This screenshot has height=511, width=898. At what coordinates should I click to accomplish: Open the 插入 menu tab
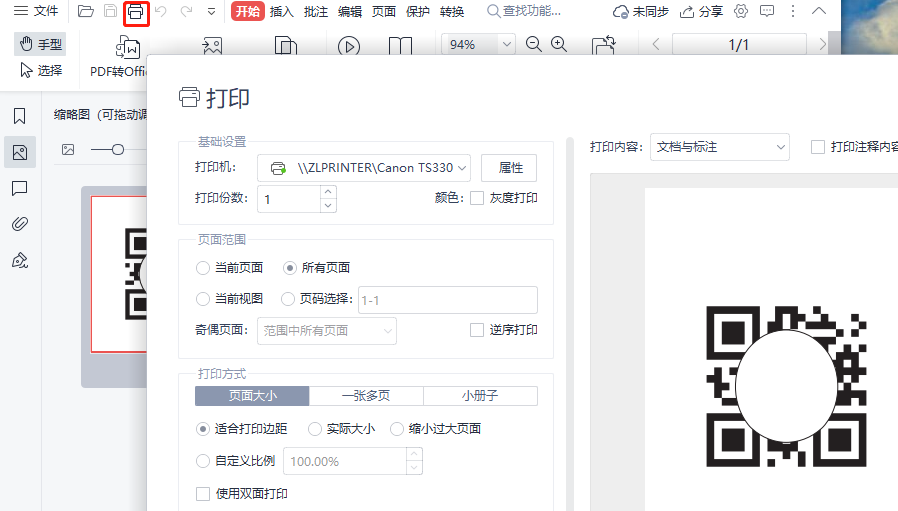pos(282,12)
